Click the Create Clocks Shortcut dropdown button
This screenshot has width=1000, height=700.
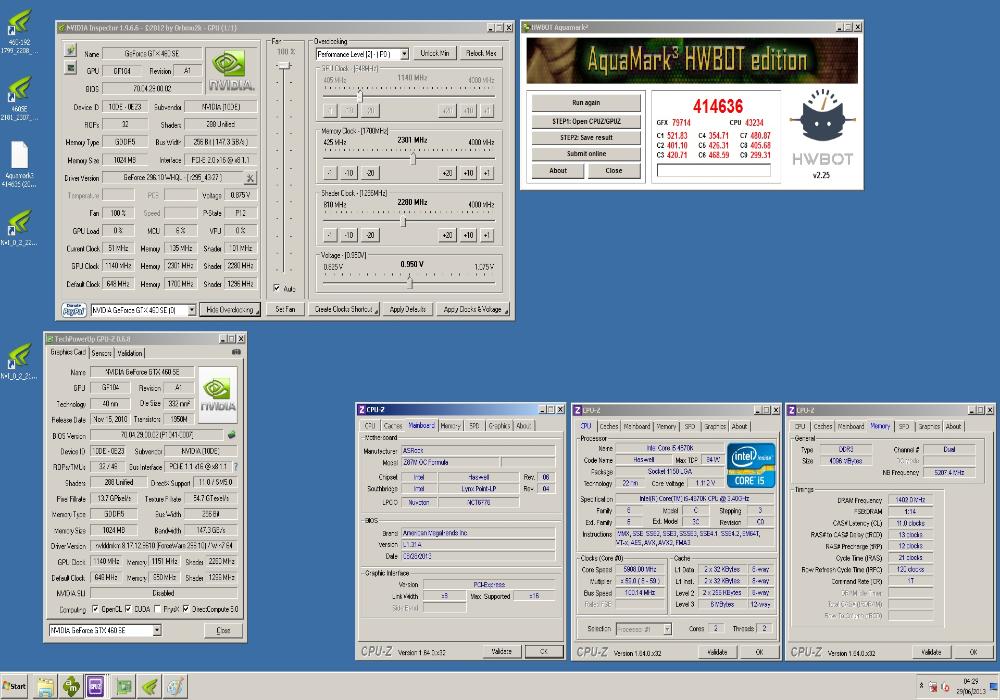346,309
